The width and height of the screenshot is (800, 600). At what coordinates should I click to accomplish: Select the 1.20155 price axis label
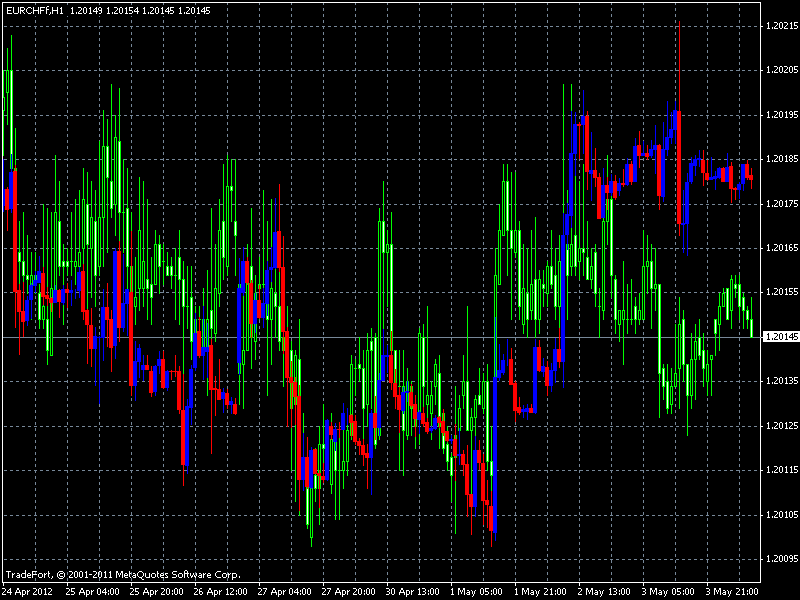[x=782, y=292]
